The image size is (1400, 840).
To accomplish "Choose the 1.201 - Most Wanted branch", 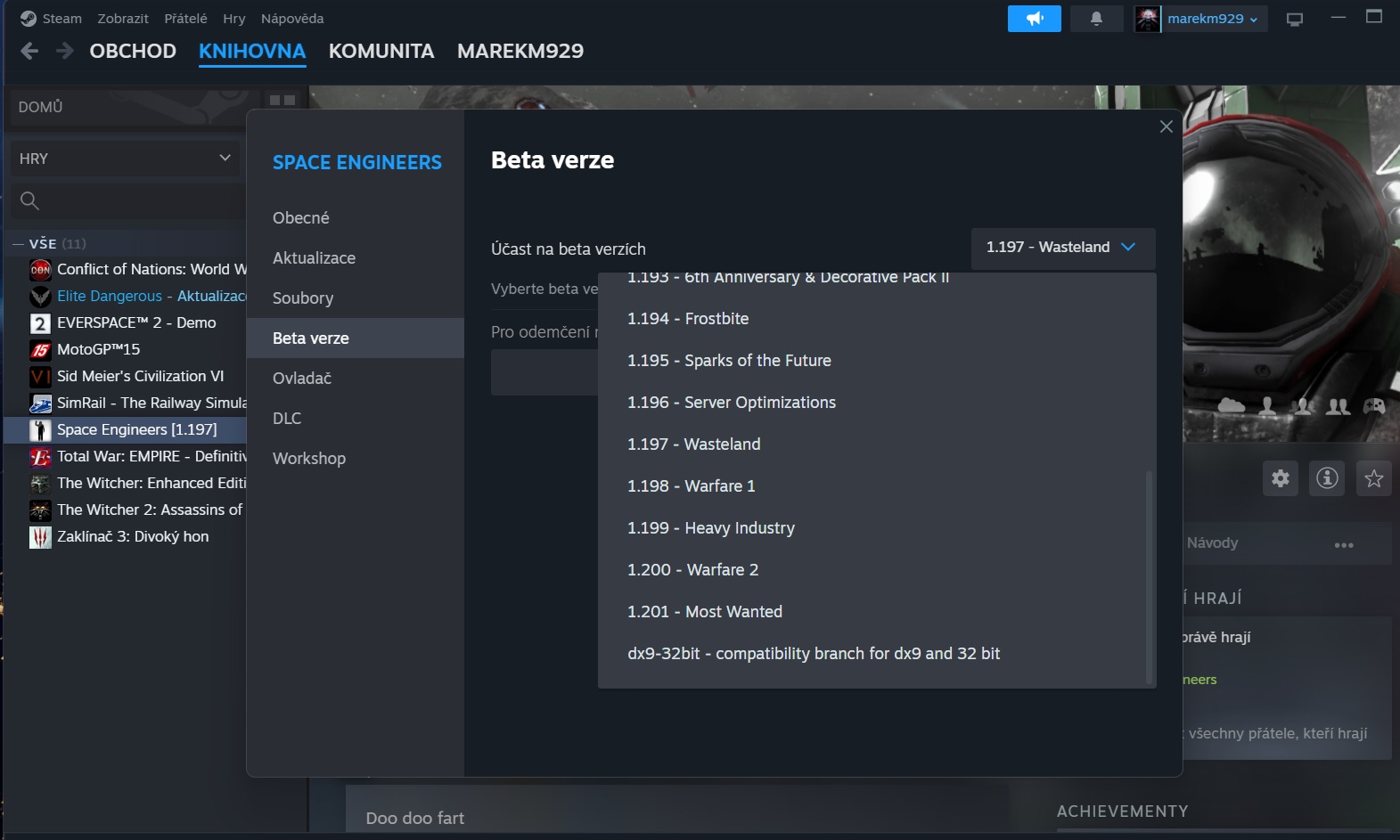I will (704, 612).
